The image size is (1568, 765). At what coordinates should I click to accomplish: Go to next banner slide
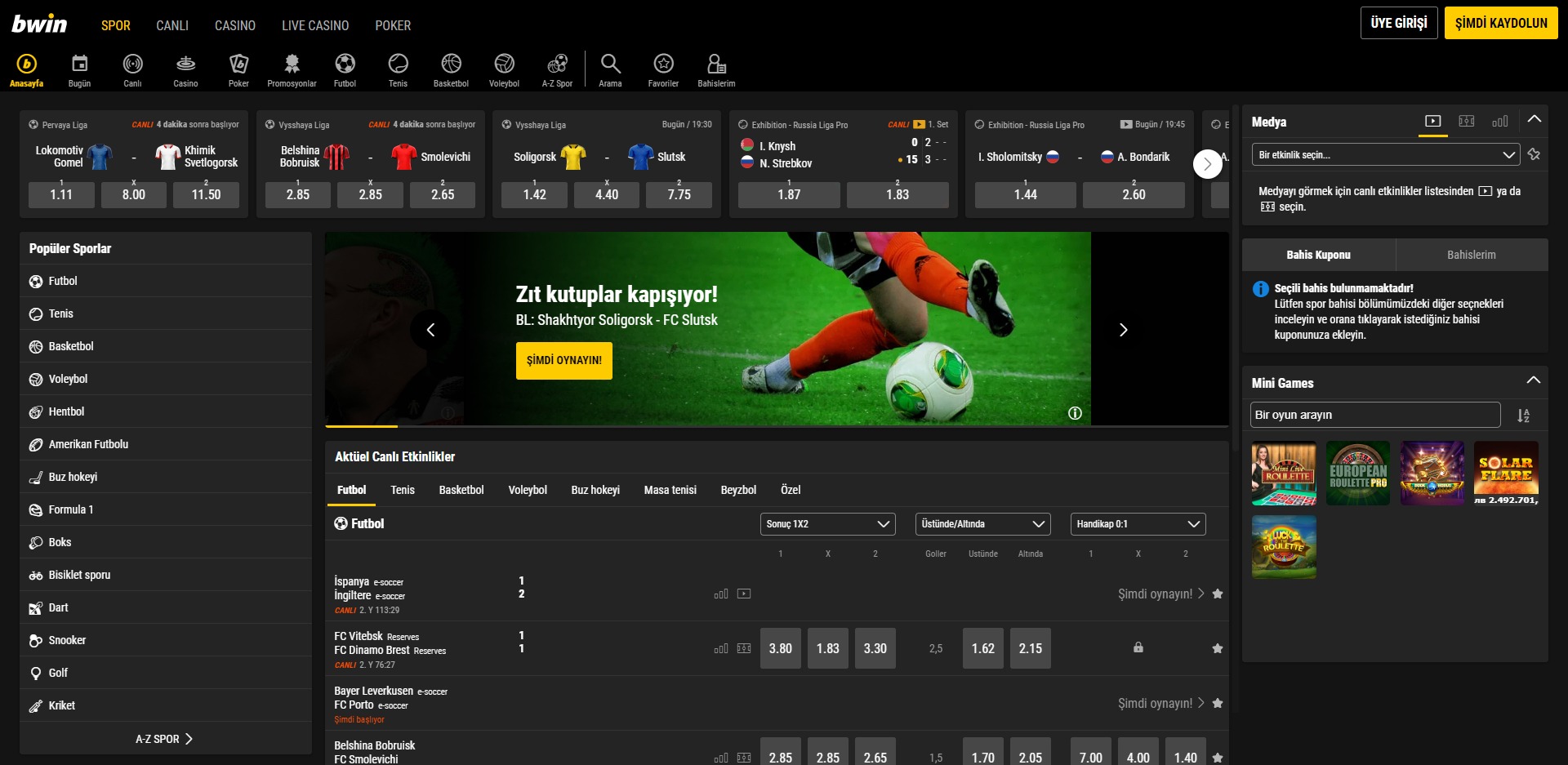click(x=1123, y=330)
